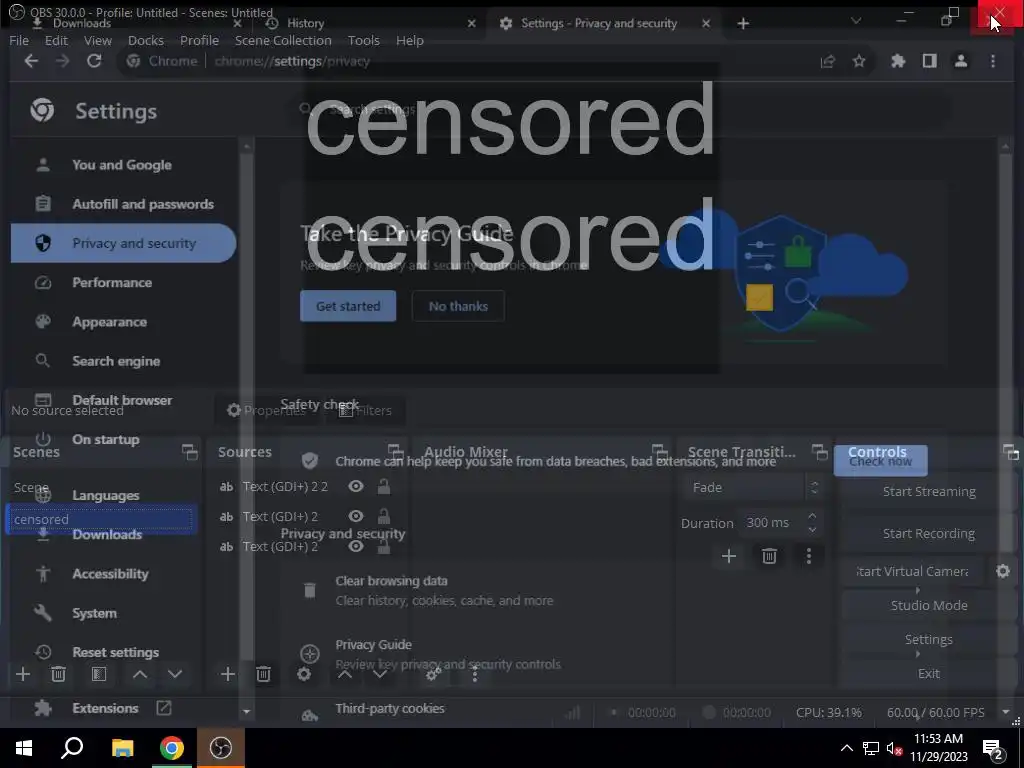Viewport: 1024px width, 768px height.
Task: Toggle the lock on the middle Text (GDI+) 2 source
Action: [384, 516]
